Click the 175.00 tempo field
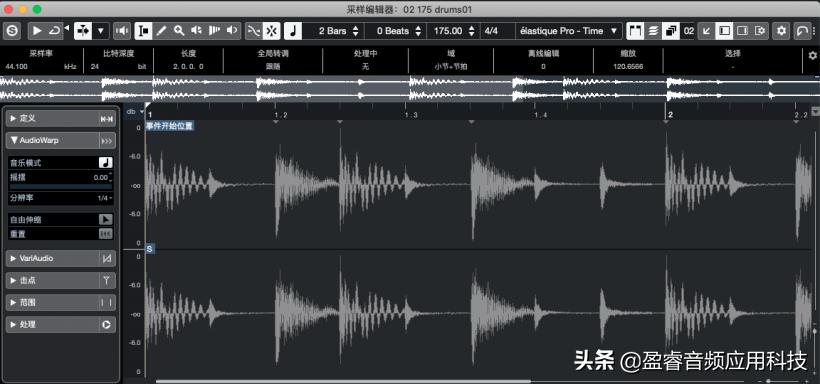 [448, 31]
